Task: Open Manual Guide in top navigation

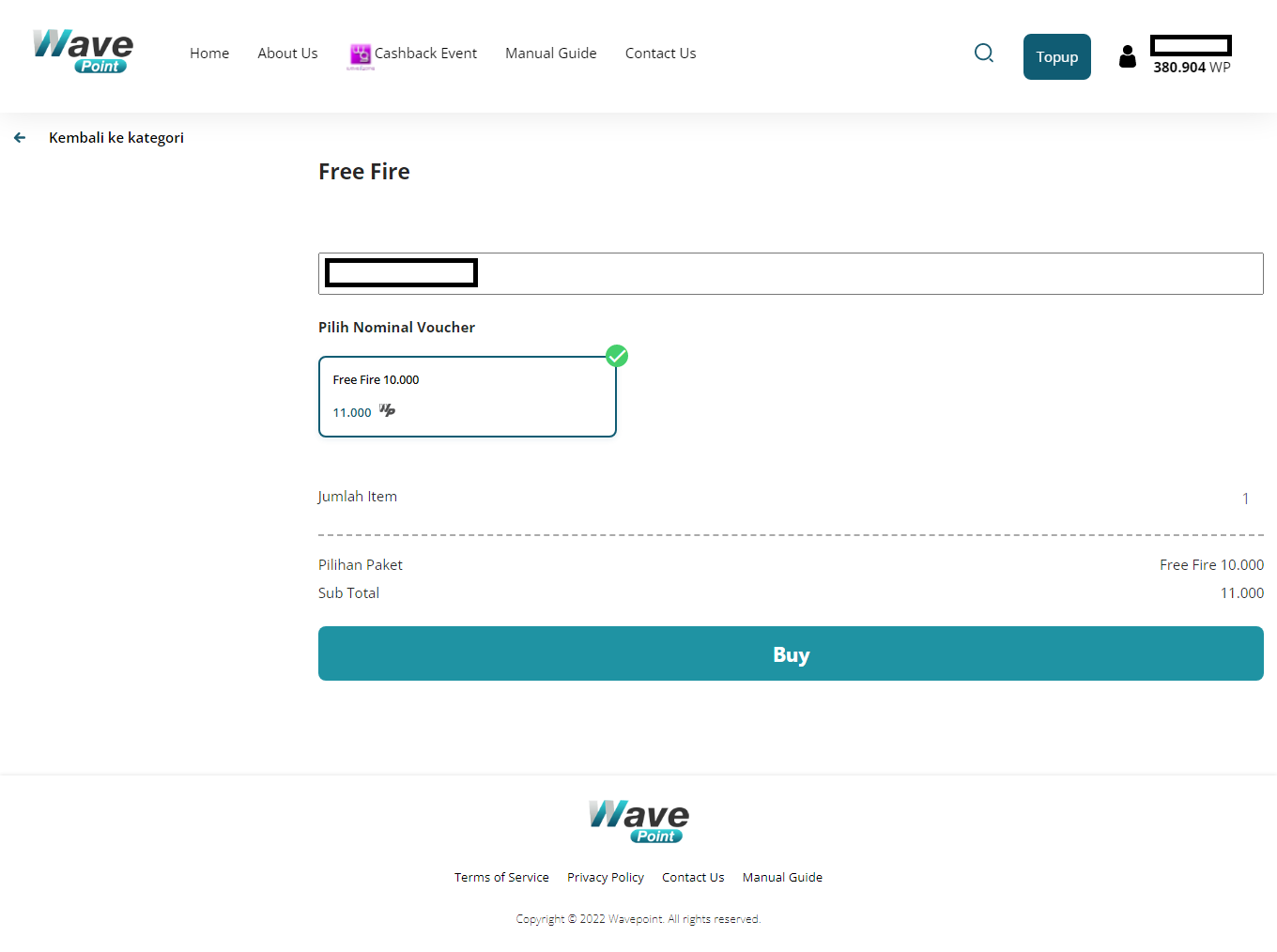Action: pos(551,54)
